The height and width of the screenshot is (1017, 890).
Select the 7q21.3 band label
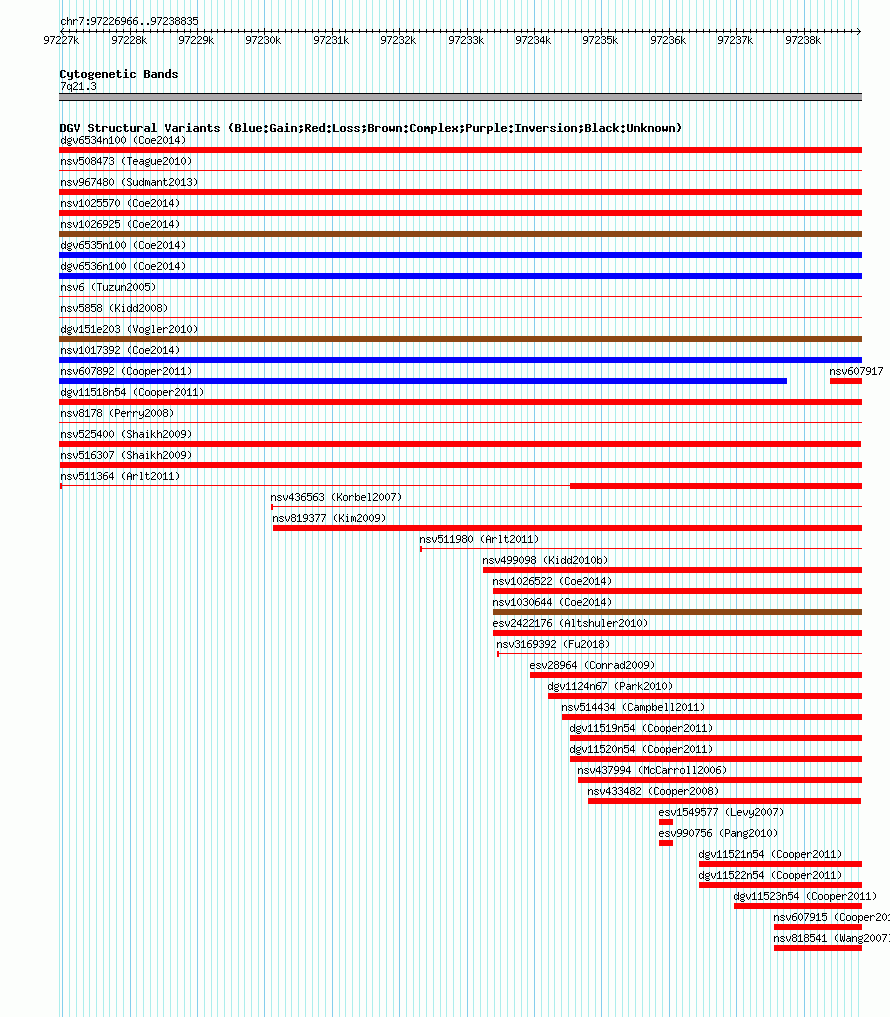[78, 86]
